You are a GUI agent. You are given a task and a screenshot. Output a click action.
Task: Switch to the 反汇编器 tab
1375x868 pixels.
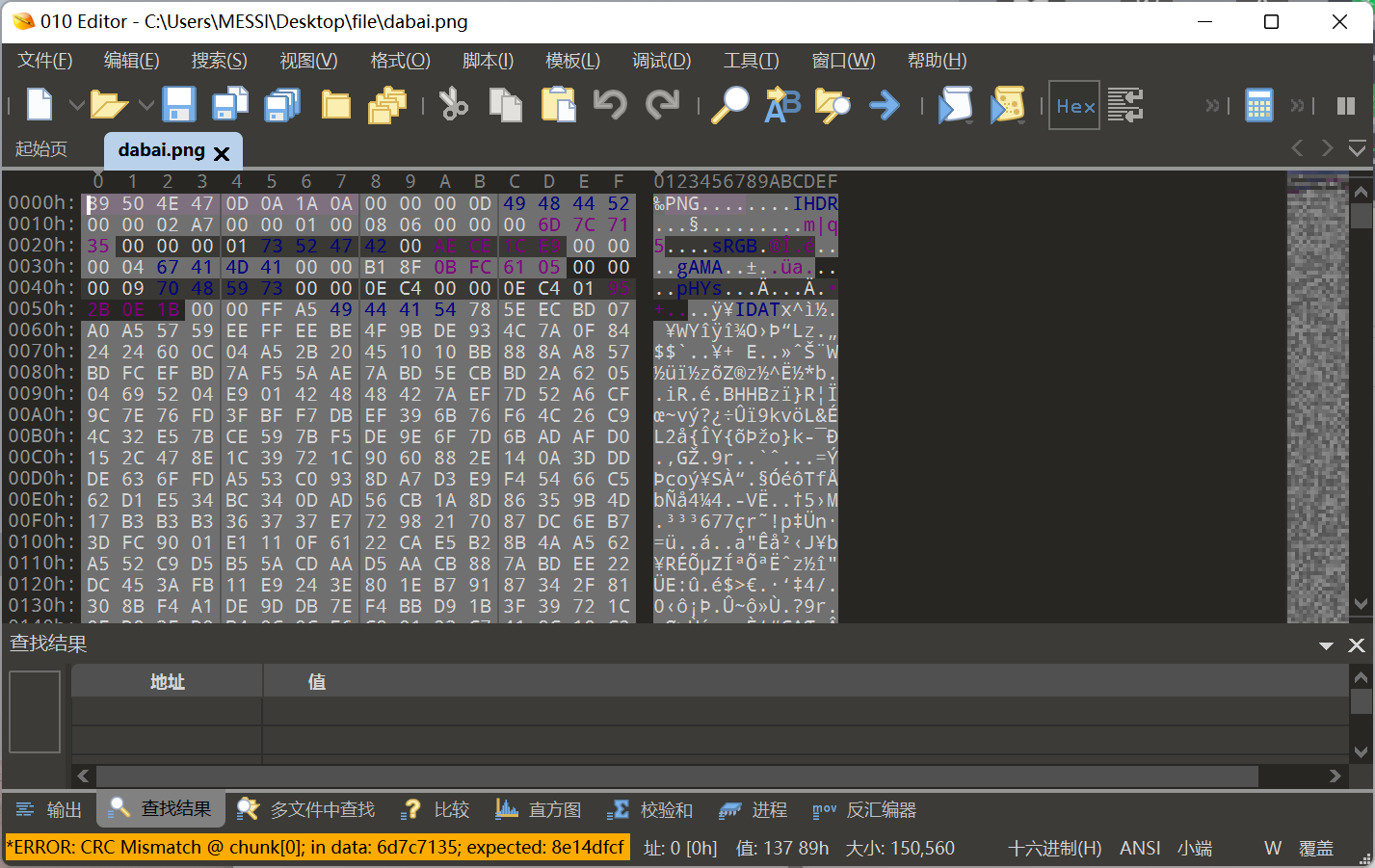[x=864, y=809]
